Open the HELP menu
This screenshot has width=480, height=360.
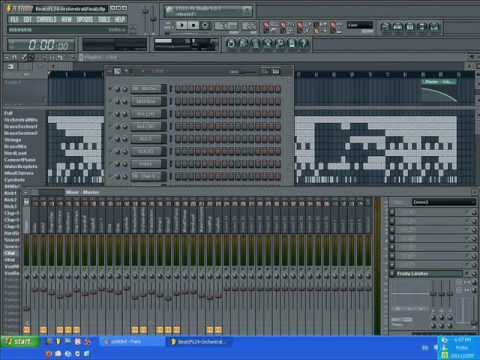pos(120,20)
